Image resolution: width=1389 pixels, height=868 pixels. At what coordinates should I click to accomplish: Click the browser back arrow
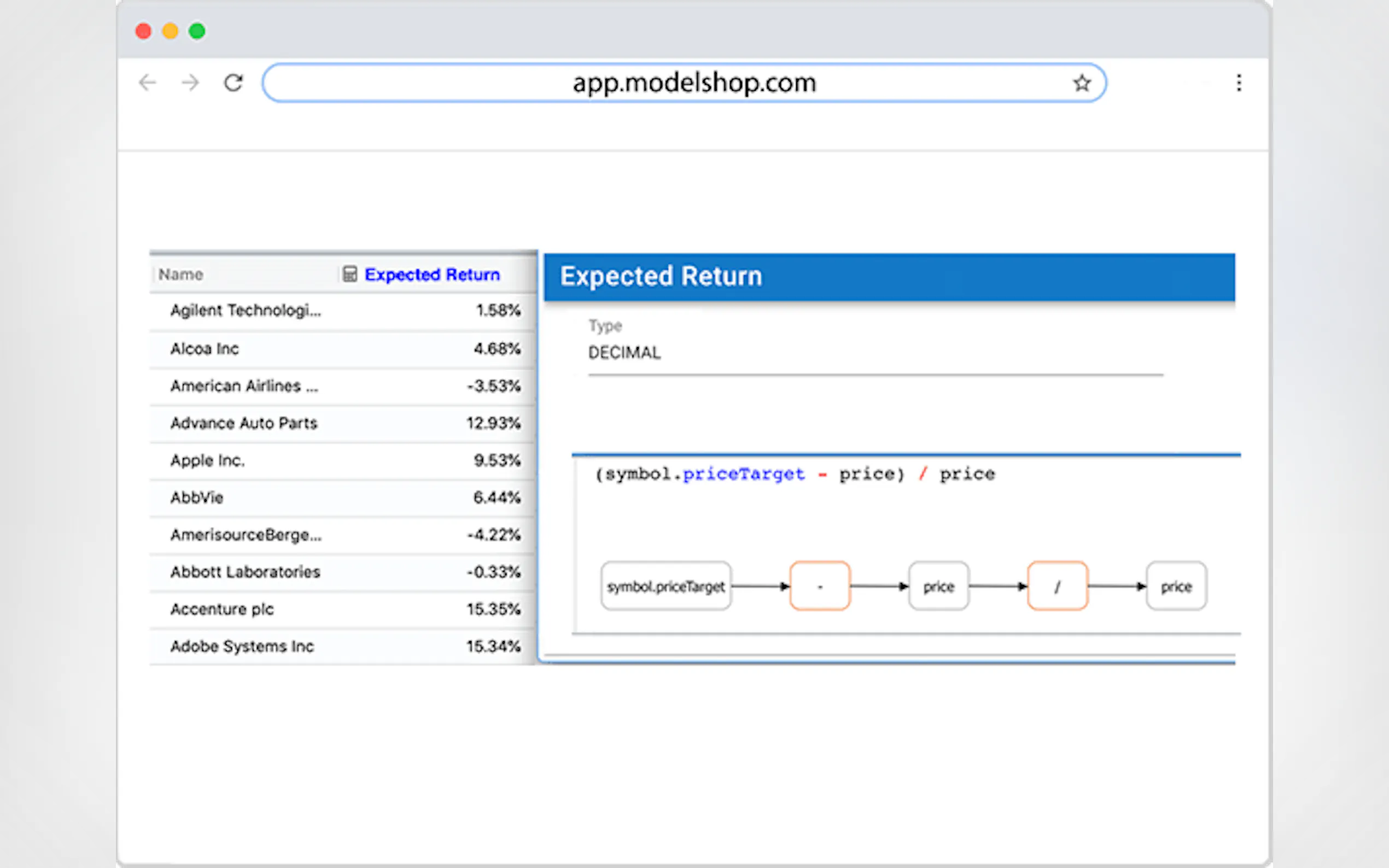[148, 83]
